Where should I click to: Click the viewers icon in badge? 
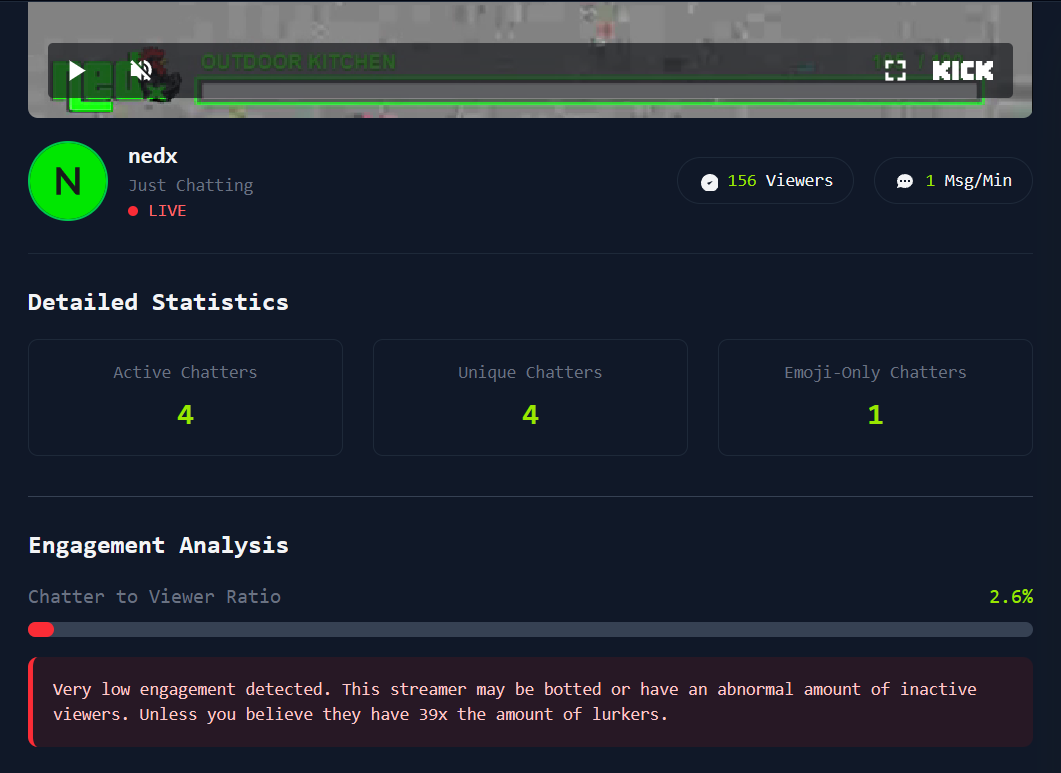click(x=709, y=182)
